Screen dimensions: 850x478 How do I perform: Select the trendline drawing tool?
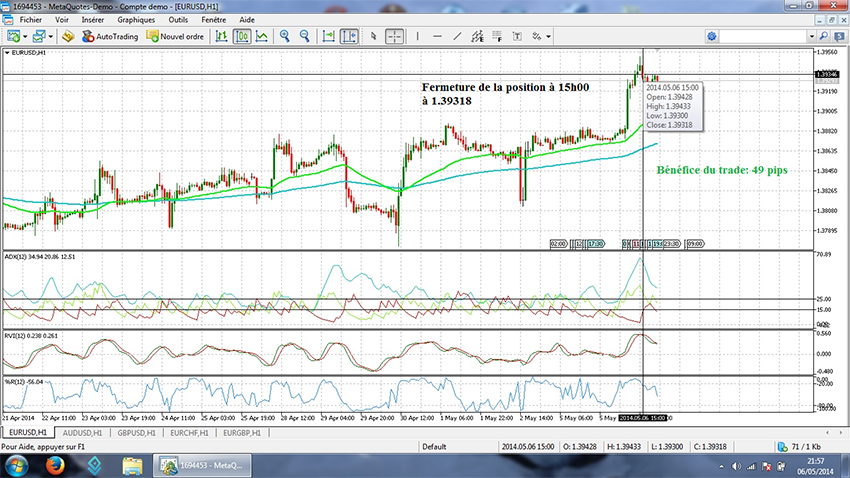(x=458, y=36)
